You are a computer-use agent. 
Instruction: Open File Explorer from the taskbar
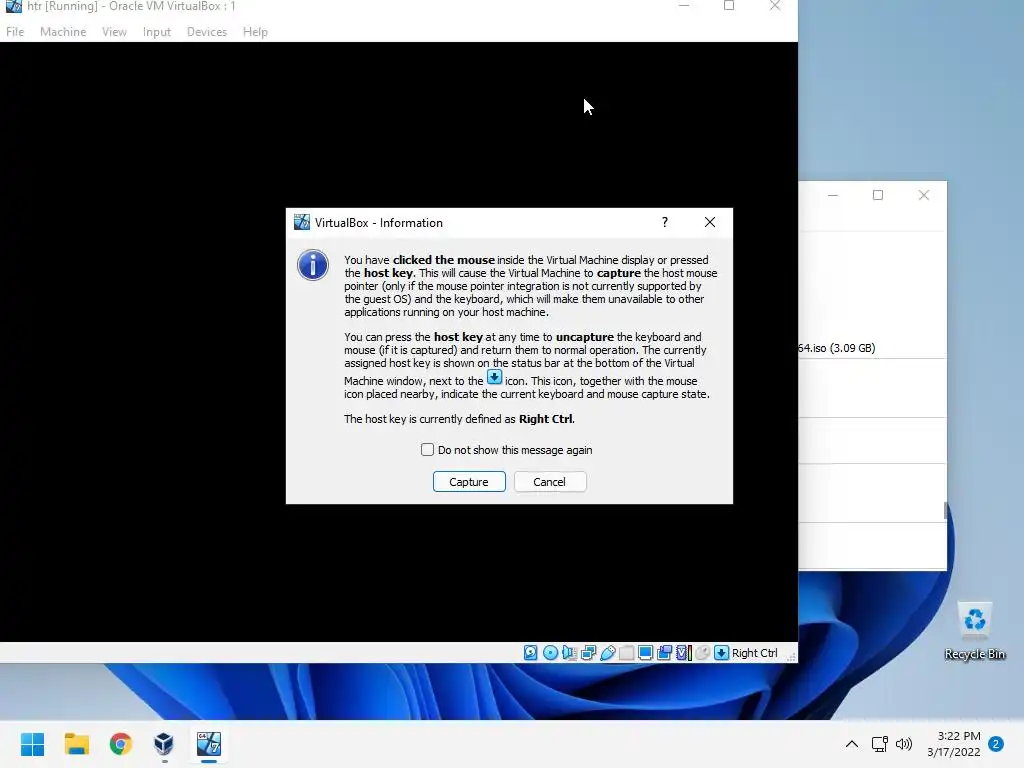pos(76,744)
